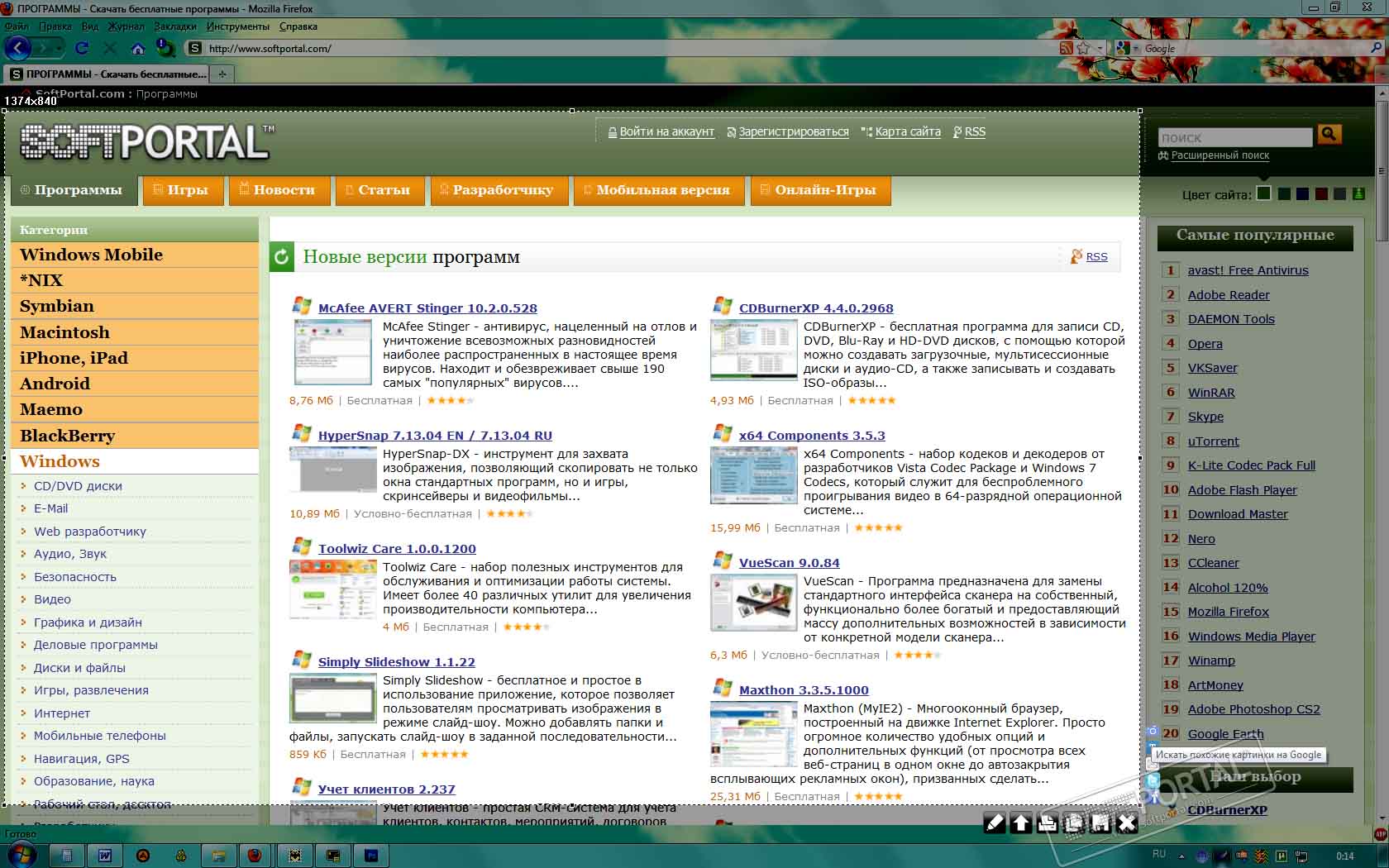Go to the home page icon
Image resolution: width=1389 pixels, height=868 pixels.
point(138,49)
